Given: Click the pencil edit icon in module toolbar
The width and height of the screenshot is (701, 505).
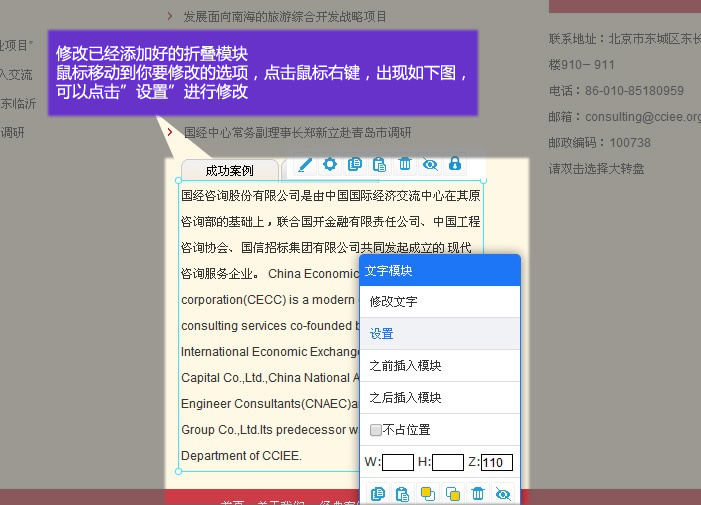Looking at the screenshot, I should 305,164.
